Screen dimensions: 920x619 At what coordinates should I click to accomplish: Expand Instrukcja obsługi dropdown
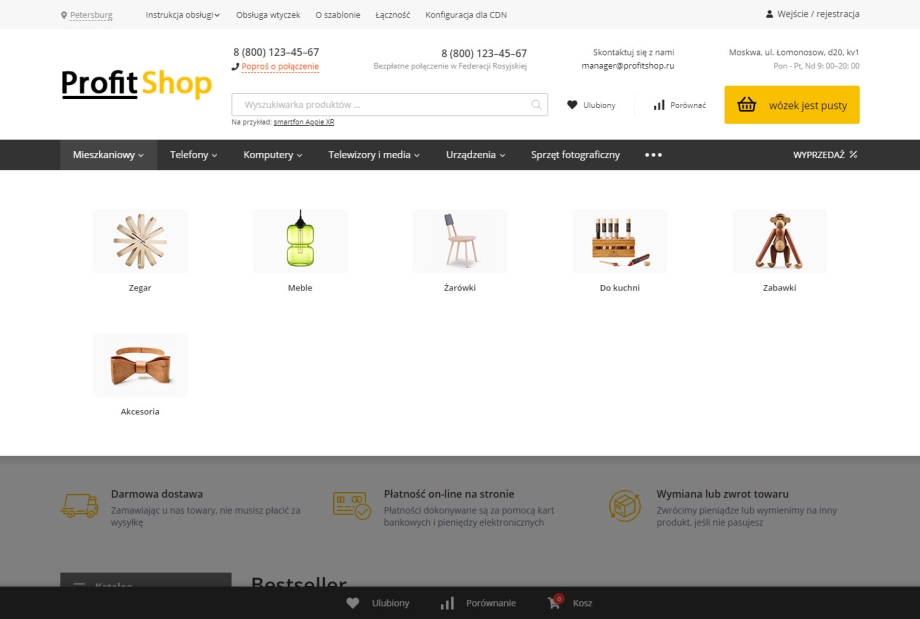click(182, 15)
